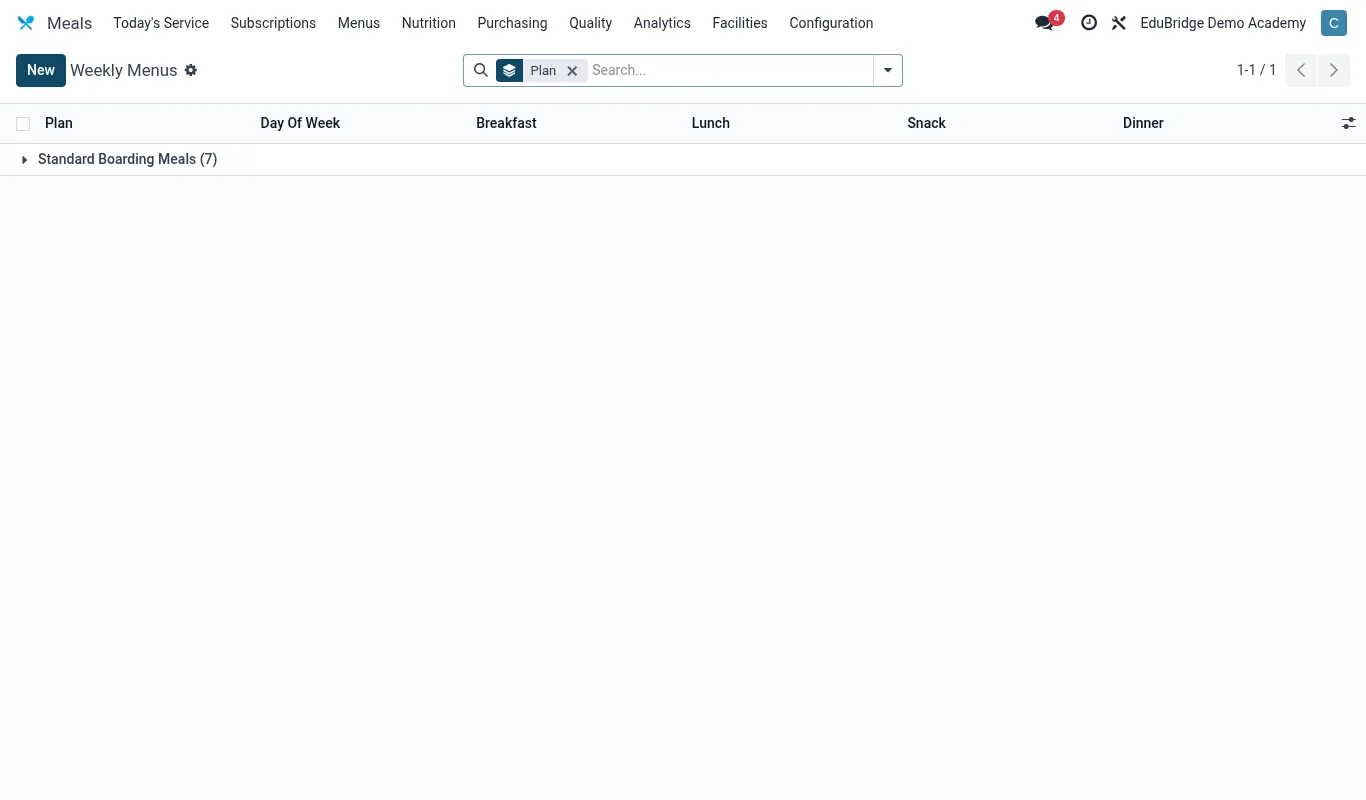Open the Weekly Menus gear settings icon
Image resolution: width=1366 pixels, height=800 pixels.
coord(191,70)
